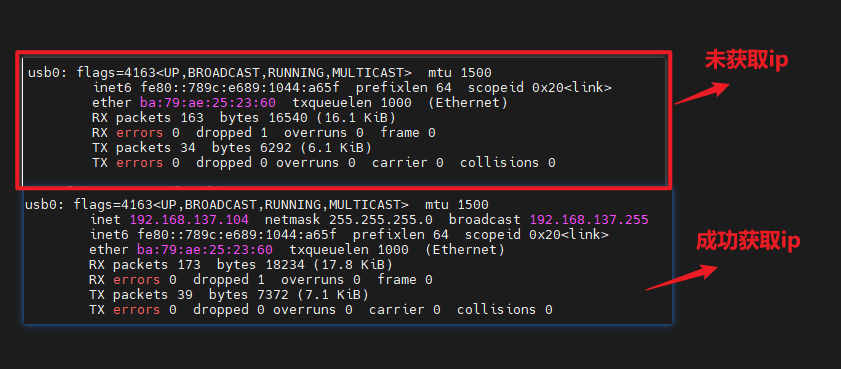Click the broadcast address 192.168.137.255
Screen dimensions: 841x369
(589, 220)
